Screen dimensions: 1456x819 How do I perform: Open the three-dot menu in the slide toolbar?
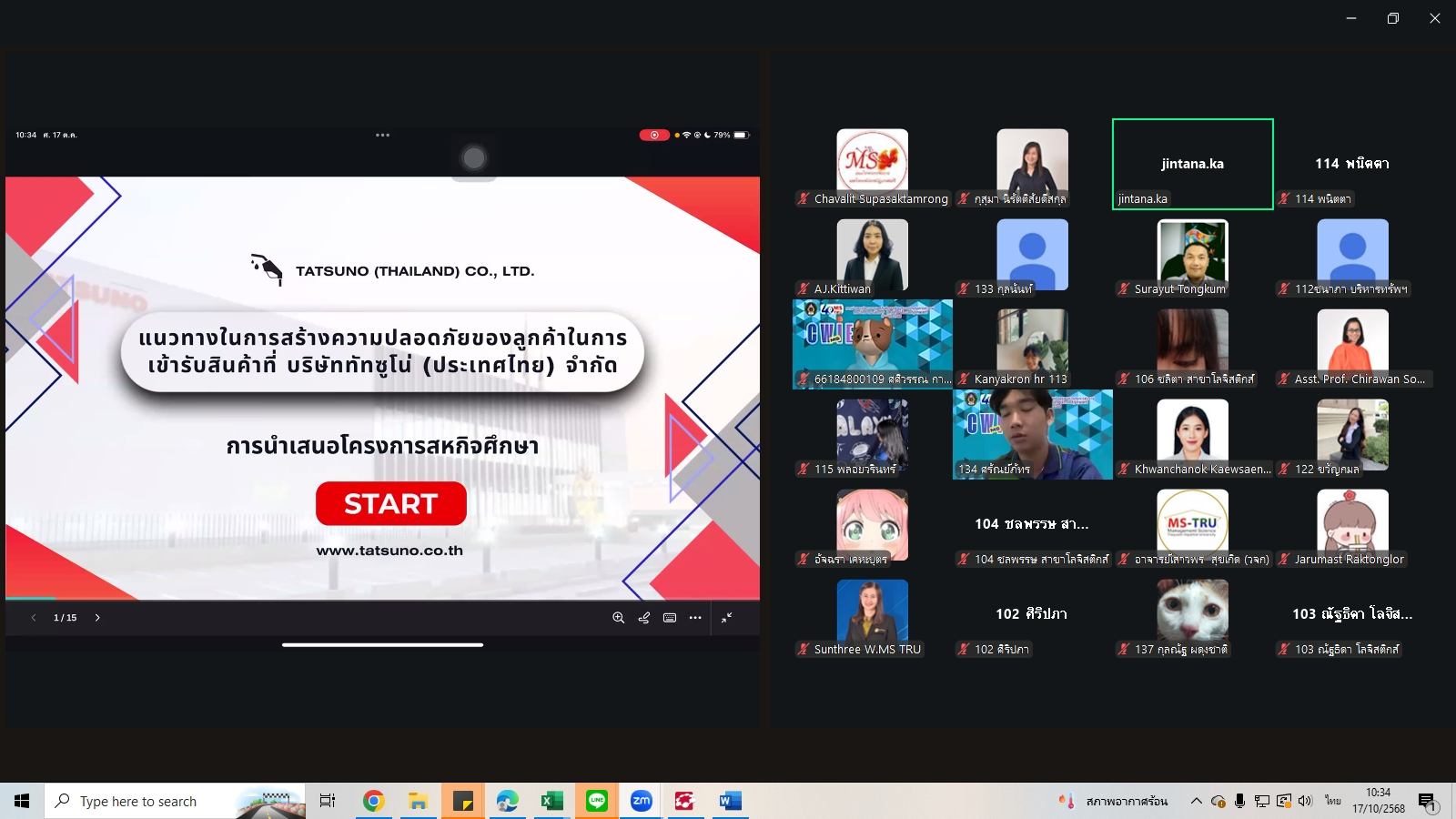pyautogui.click(x=695, y=618)
